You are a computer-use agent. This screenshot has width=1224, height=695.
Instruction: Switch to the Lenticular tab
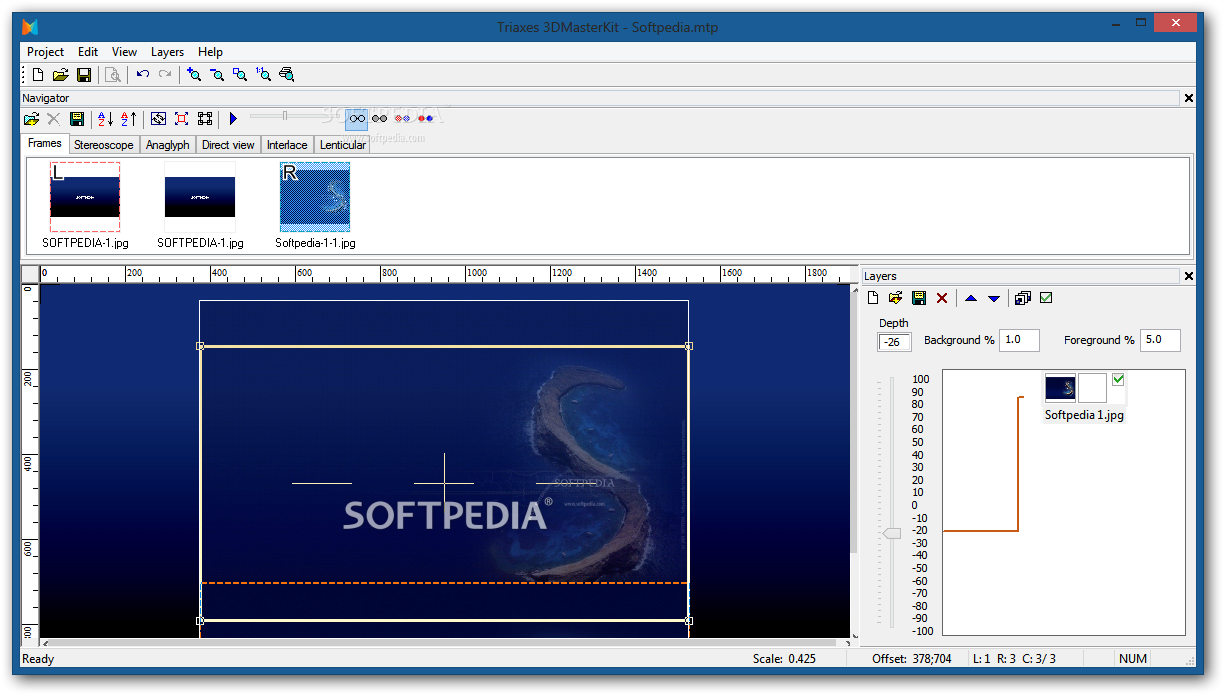click(342, 145)
